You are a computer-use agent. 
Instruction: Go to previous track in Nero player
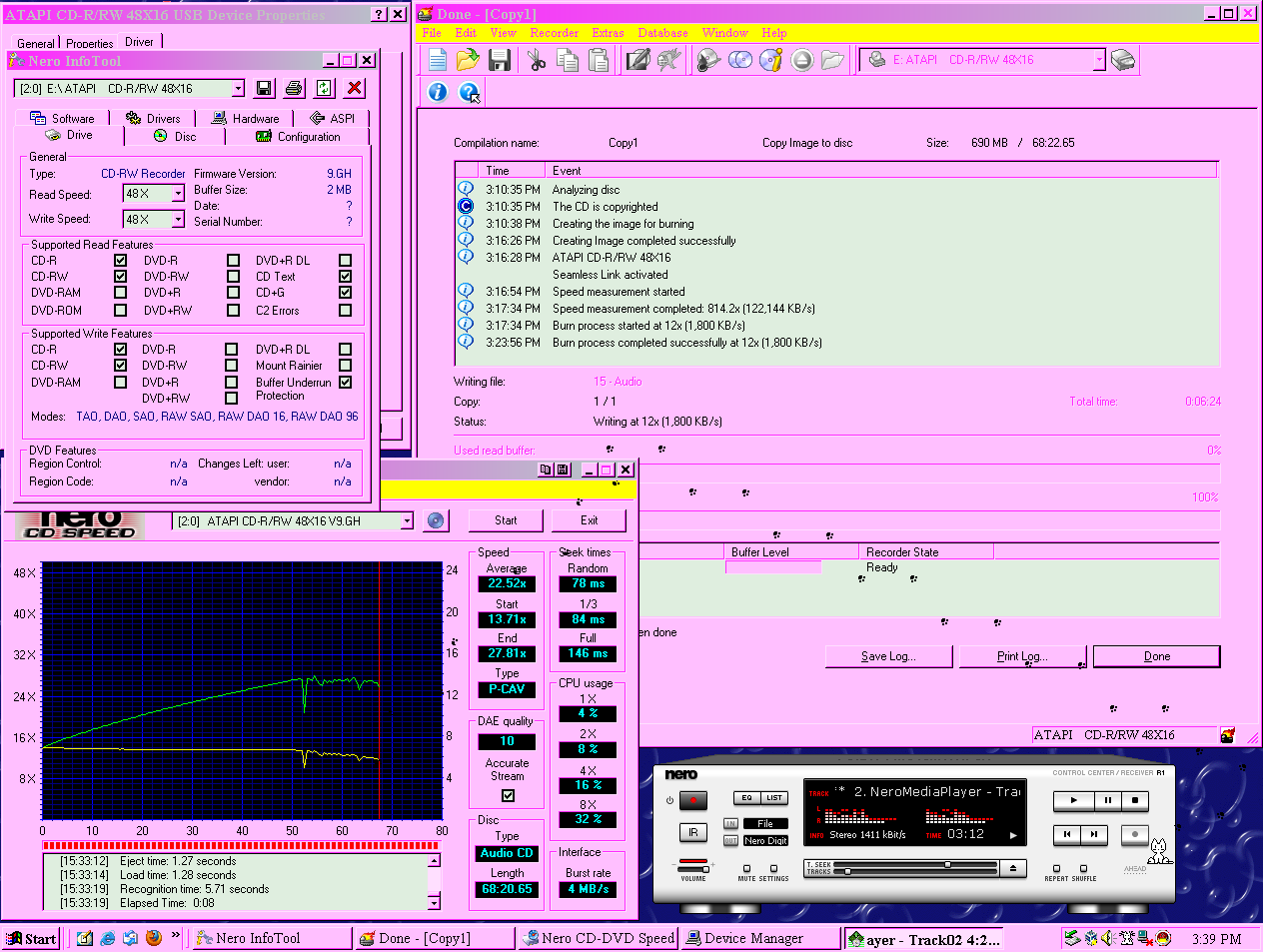[x=1067, y=833]
